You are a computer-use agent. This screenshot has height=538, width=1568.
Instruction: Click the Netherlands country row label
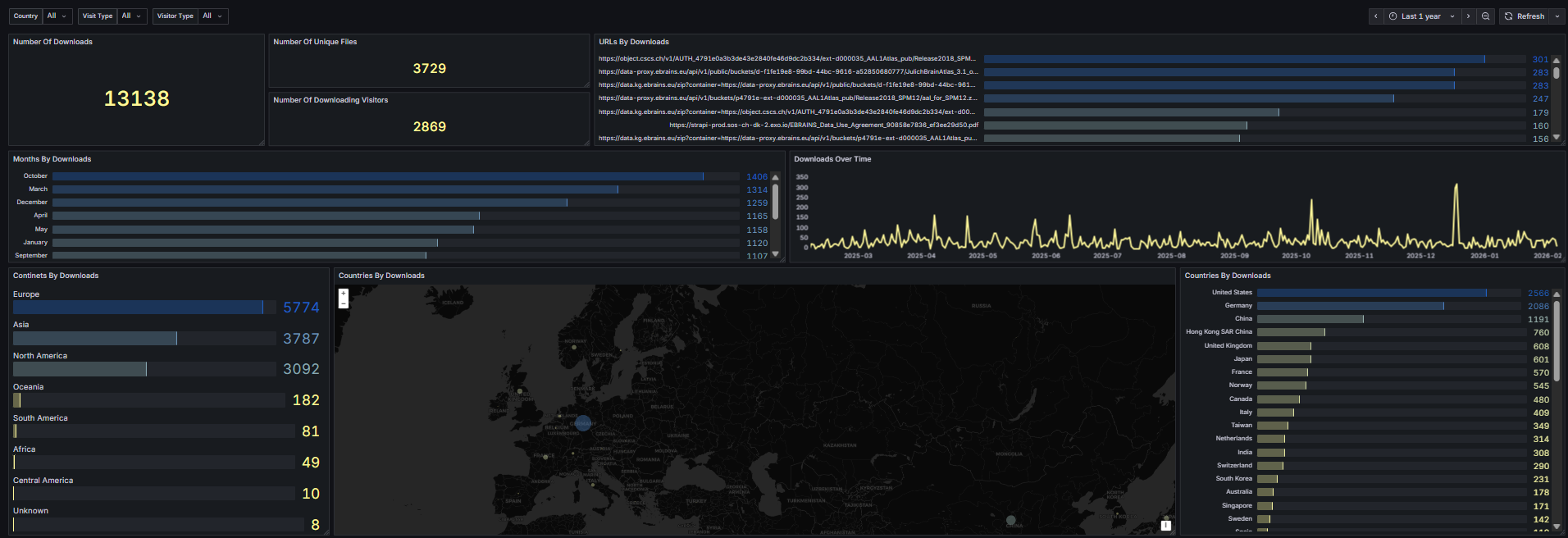[x=1234, y=439]
